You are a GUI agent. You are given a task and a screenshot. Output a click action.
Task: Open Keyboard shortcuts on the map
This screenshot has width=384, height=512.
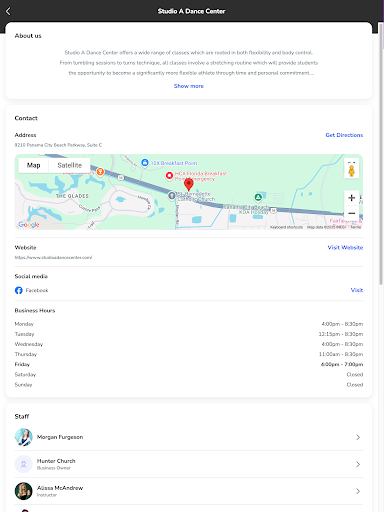tap(286, 227)
